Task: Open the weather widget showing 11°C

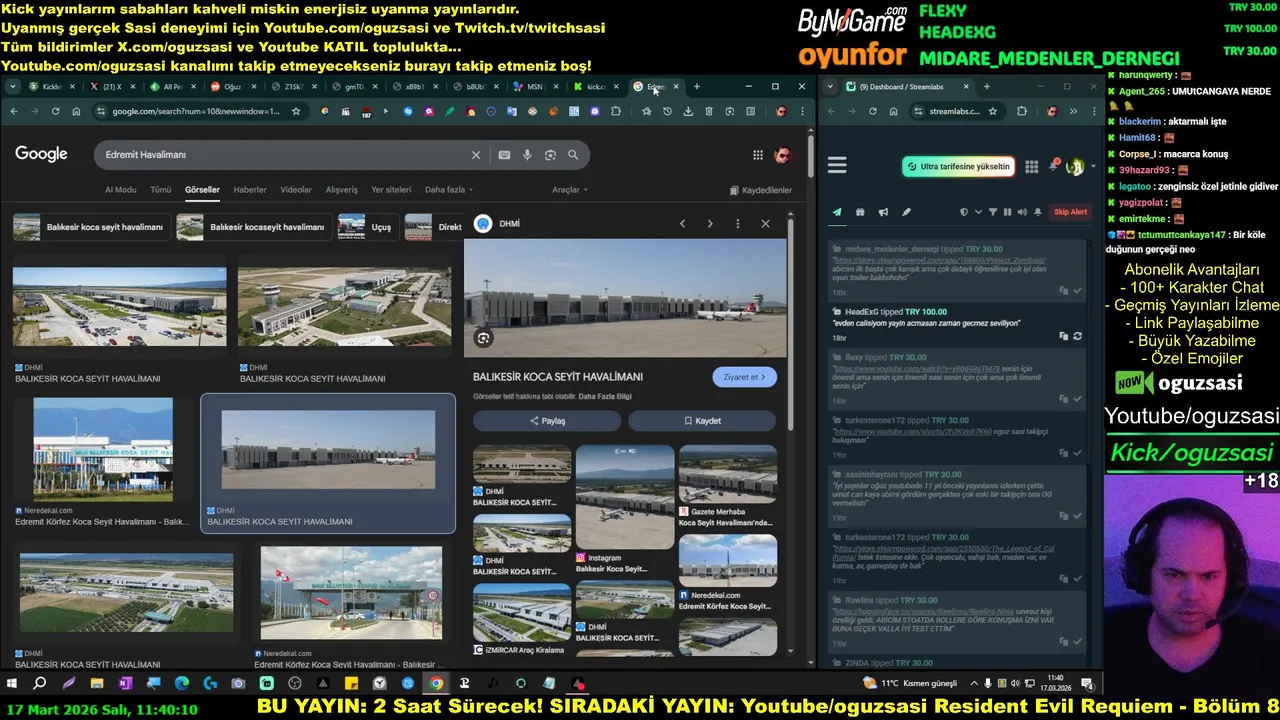Action: [x=909, y=683]
